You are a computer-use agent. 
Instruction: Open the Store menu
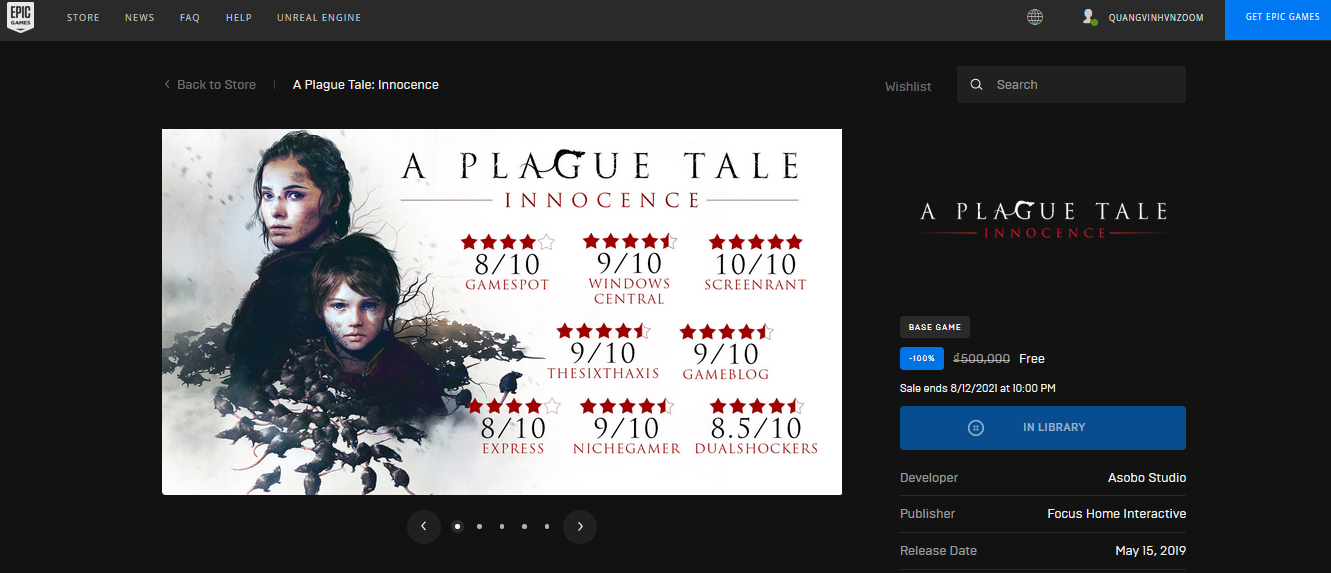[x=83, y=18]
